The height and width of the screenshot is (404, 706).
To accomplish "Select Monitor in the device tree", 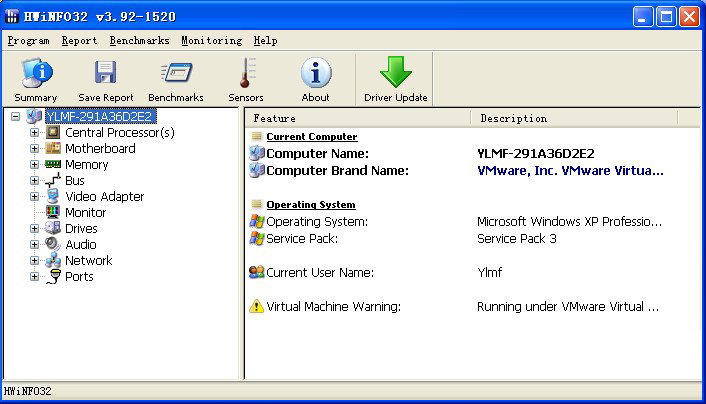I will click(85, 213).
